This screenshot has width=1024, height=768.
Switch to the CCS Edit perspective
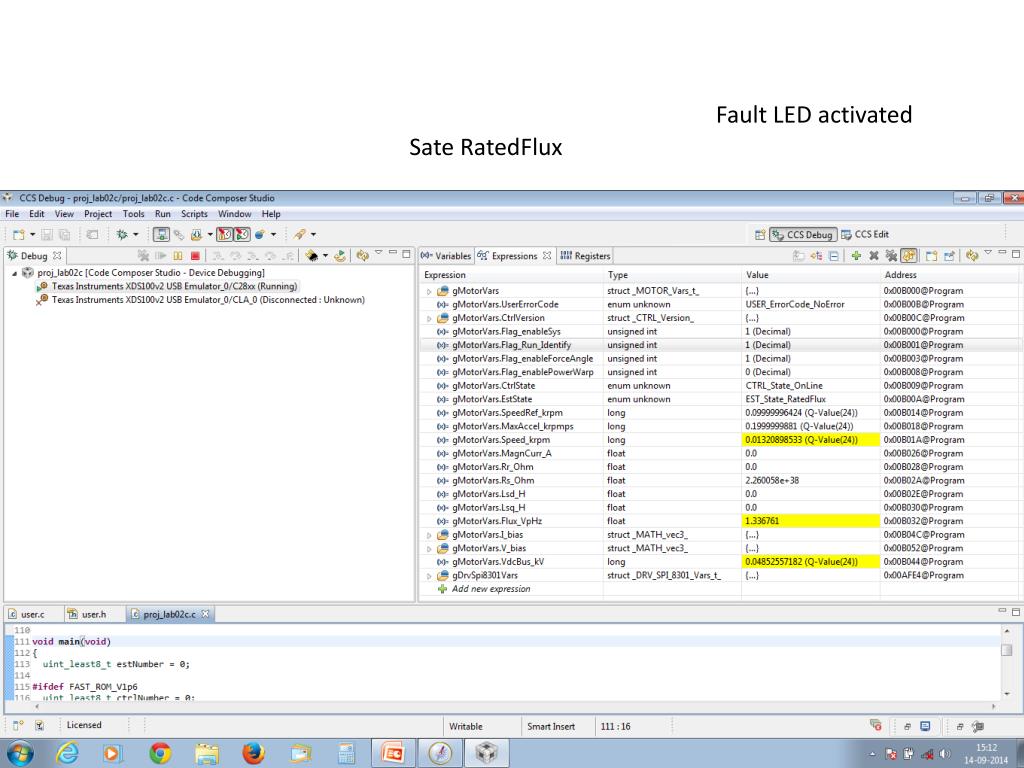coord(865,234)
